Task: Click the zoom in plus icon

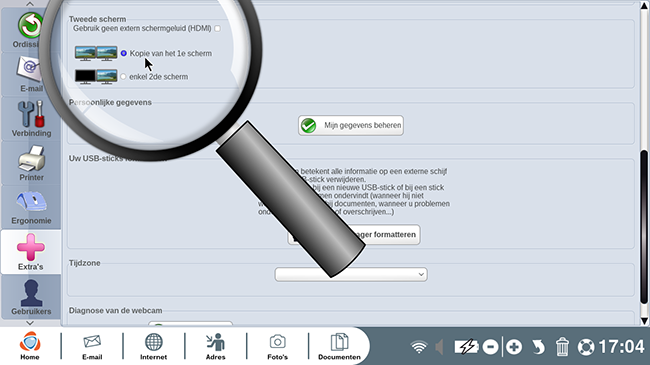Action: 514,347
